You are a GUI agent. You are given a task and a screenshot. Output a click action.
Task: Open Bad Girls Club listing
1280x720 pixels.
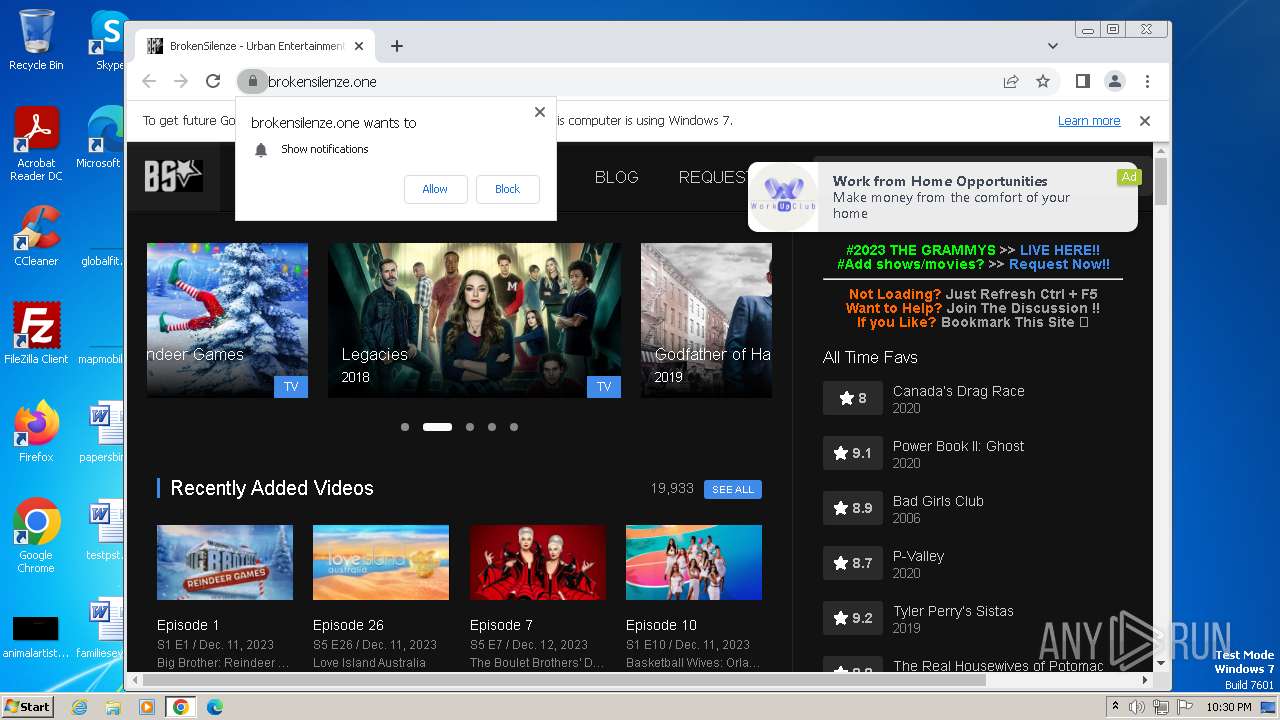(x=938, y=501)
